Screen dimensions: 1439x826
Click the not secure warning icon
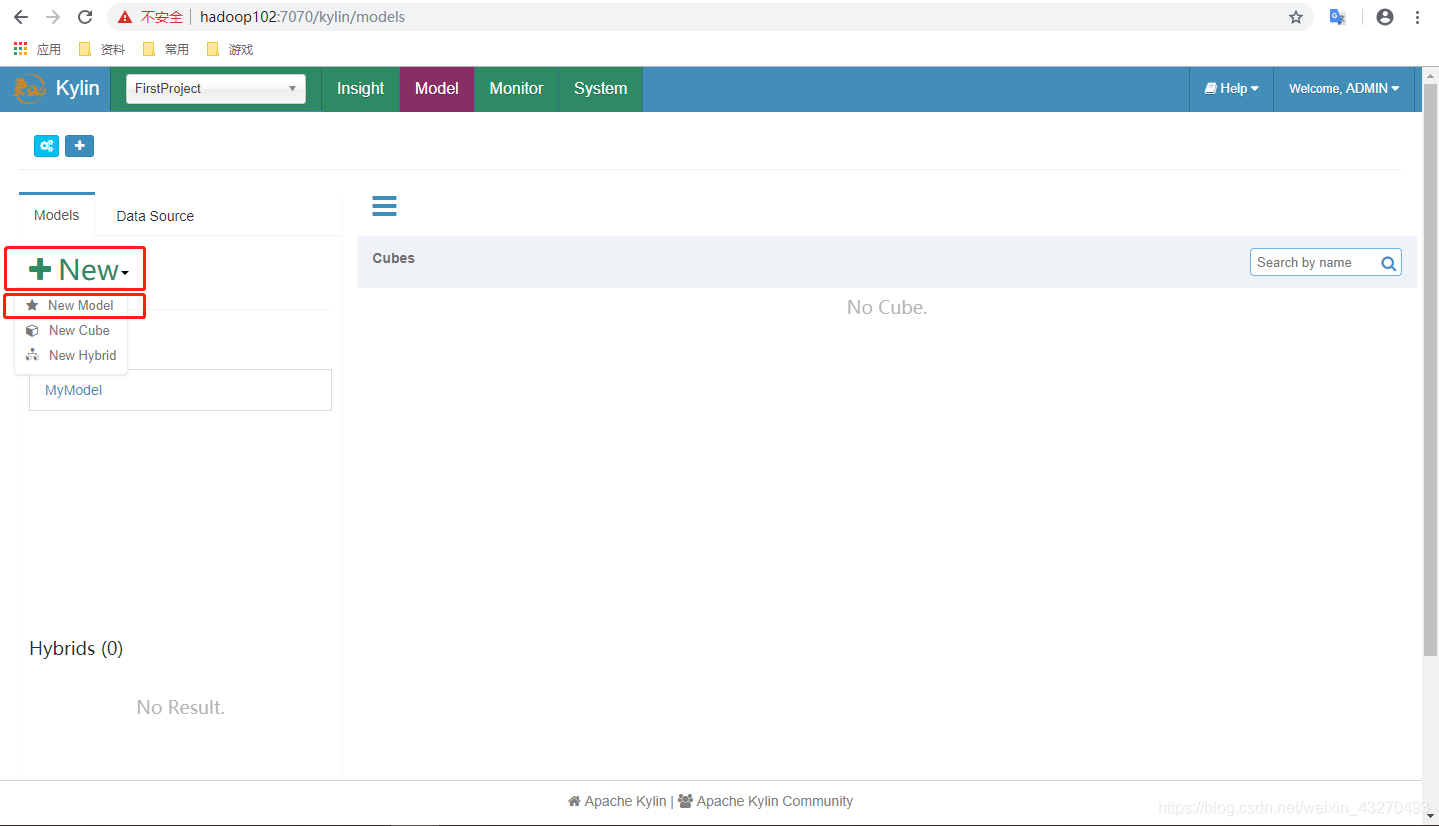click(x=124, y=17)
